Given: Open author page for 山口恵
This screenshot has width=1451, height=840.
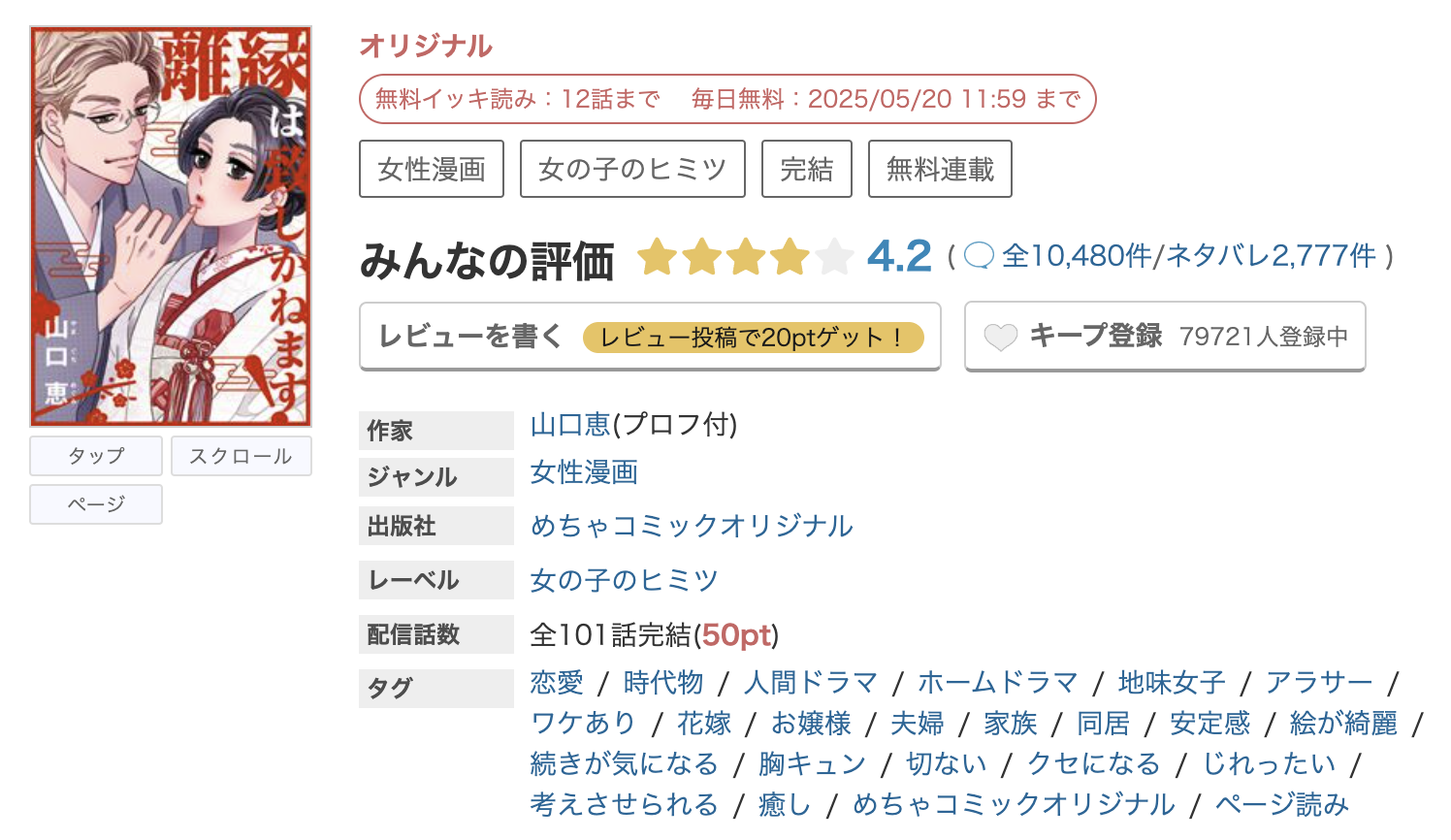Looking at the screenshot, I should click(569, 426).
